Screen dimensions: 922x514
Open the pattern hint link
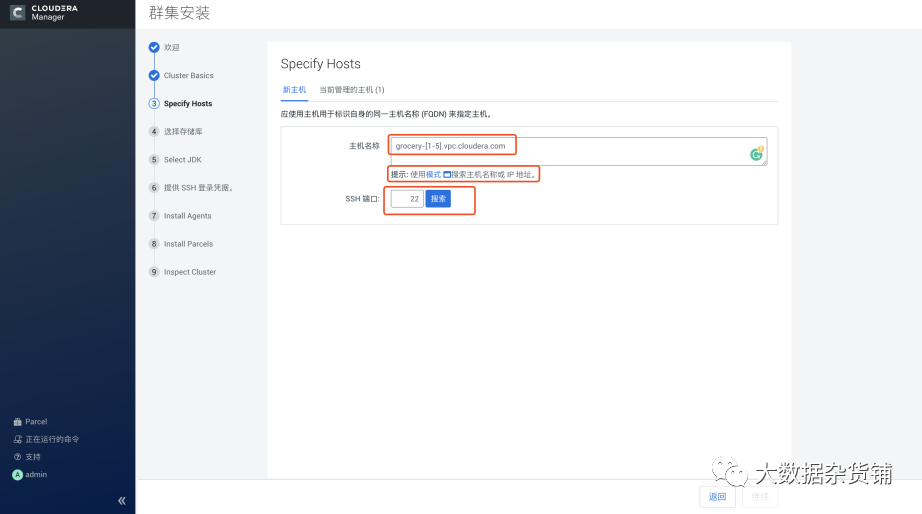tap(433, 175)
